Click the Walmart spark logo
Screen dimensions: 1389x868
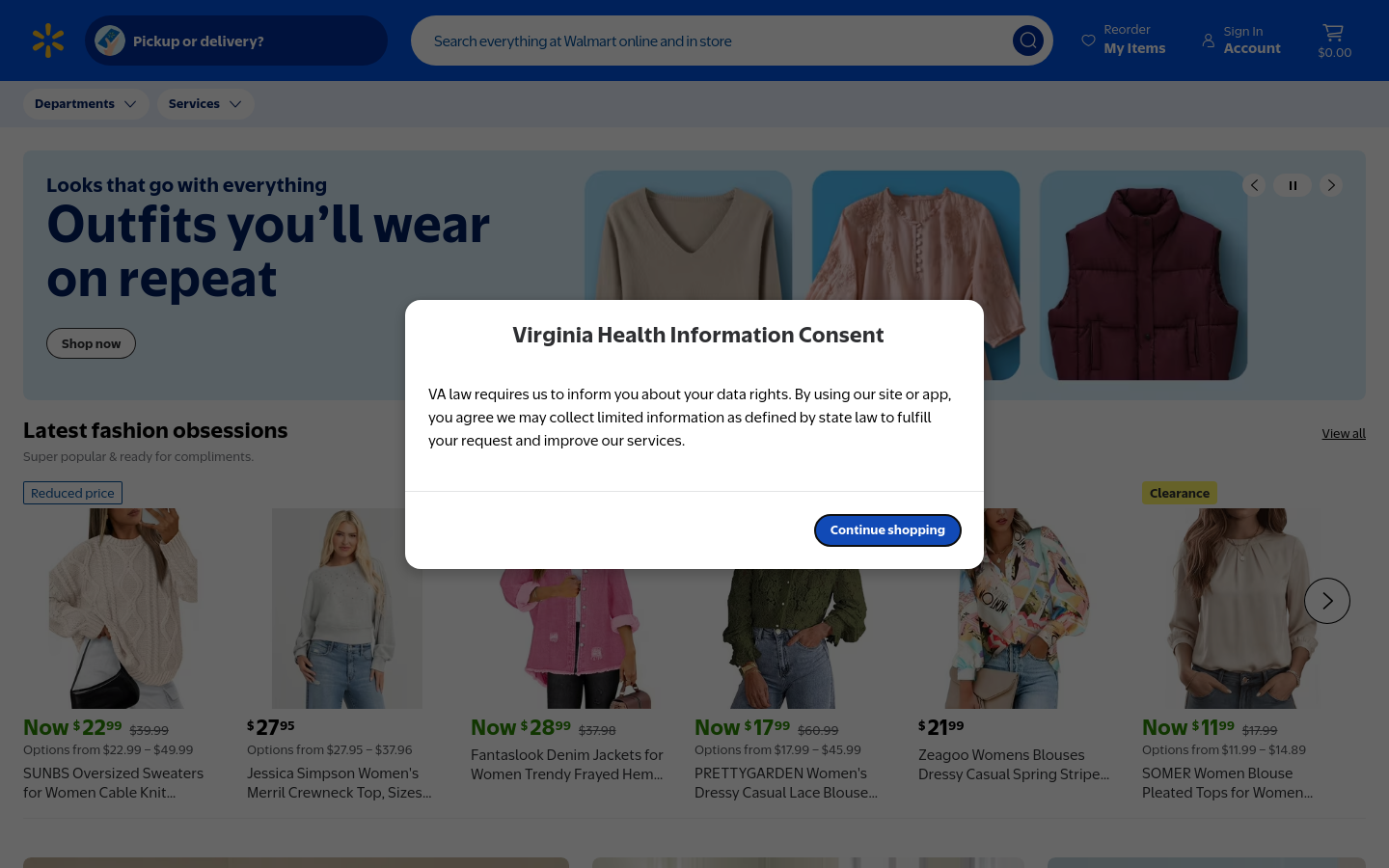point(48,41)
